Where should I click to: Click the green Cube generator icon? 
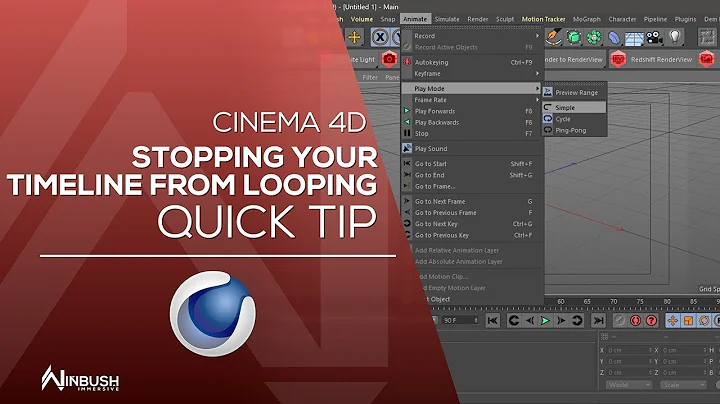tap(574, 37)
